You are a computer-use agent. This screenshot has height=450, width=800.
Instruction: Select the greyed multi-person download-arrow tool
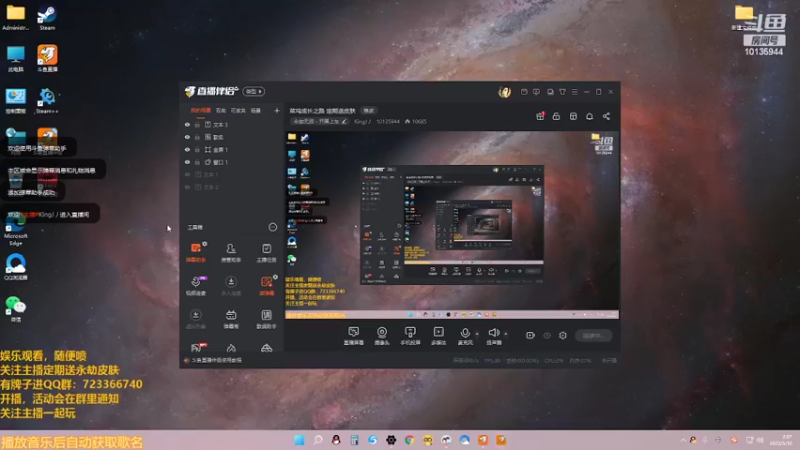(x=231, y=286)
